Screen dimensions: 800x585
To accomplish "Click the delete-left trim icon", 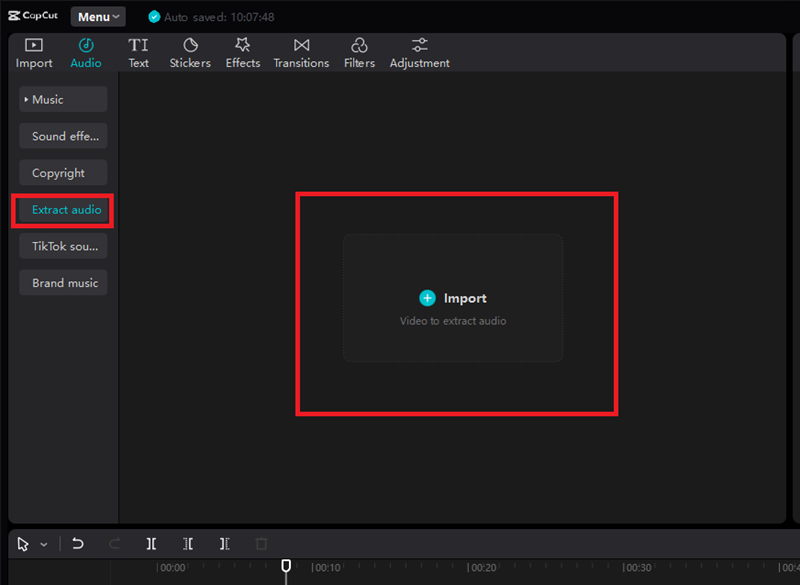I will pyautogui.click(x=188, y=544).
